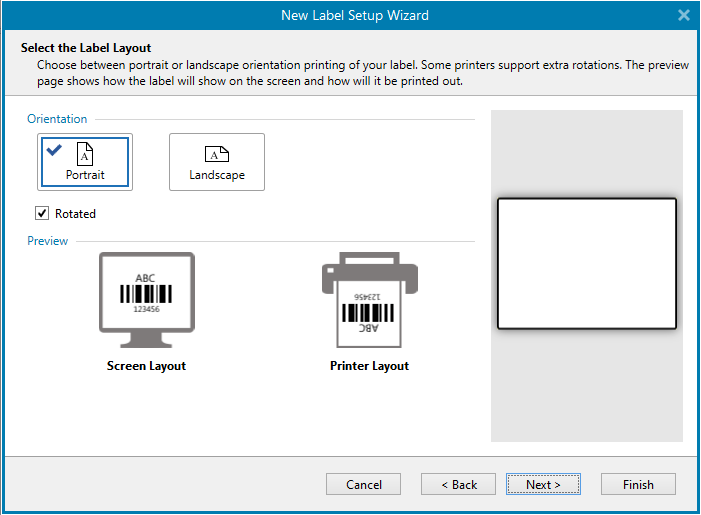Click the Rotated checkbox label text
The image size is (701, 515).
pos(75,213)
